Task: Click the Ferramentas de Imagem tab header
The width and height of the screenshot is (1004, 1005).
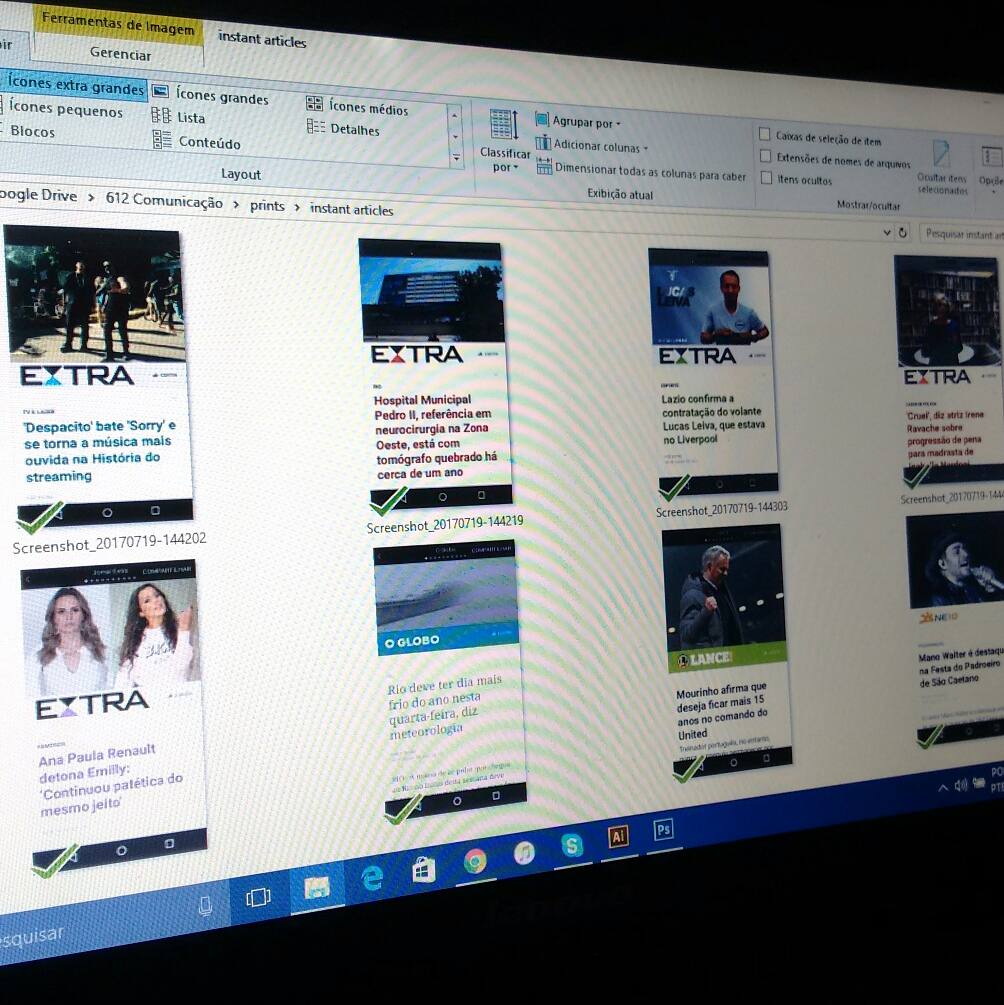Action: tap(118, 24)
